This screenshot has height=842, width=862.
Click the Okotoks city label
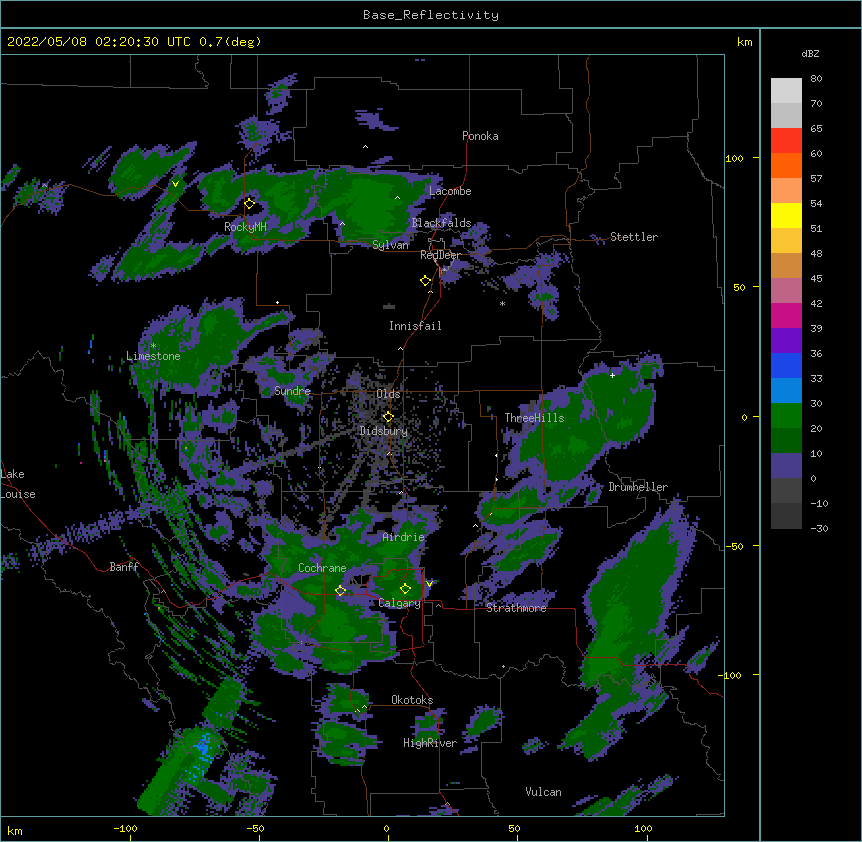[412, 700]
